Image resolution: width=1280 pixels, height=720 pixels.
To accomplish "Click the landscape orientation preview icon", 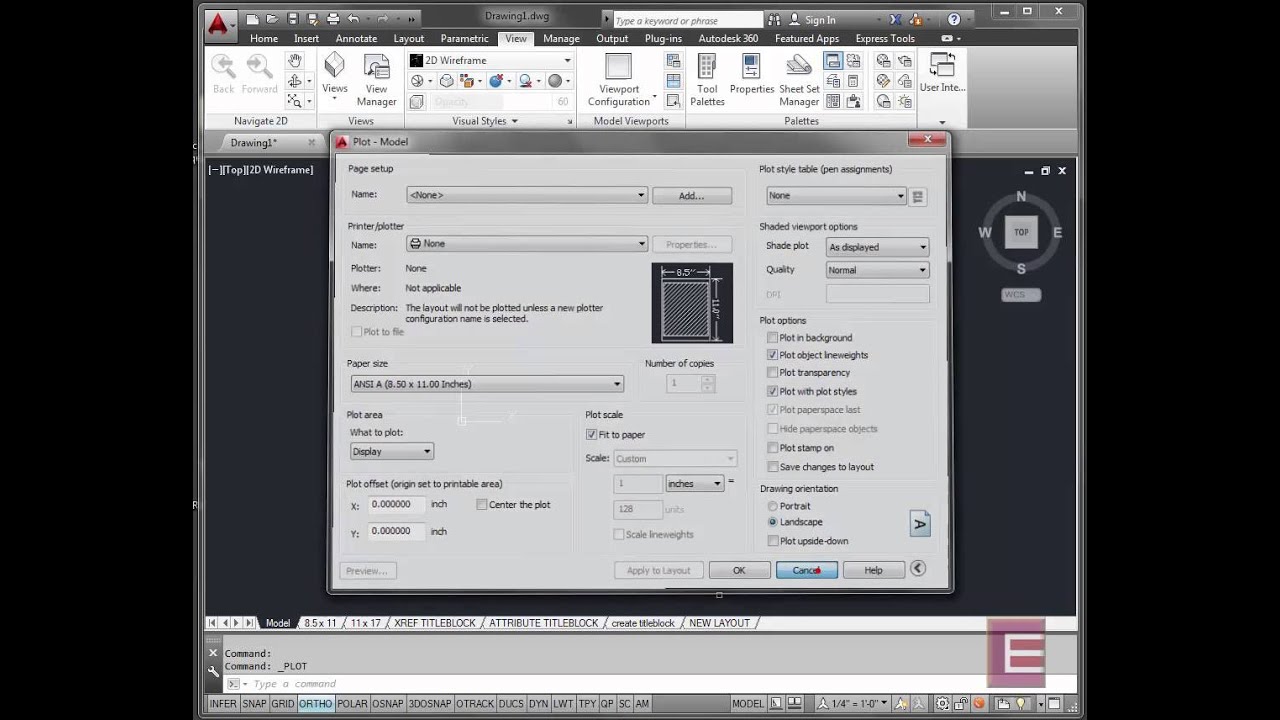I will [x=919, y=524].
